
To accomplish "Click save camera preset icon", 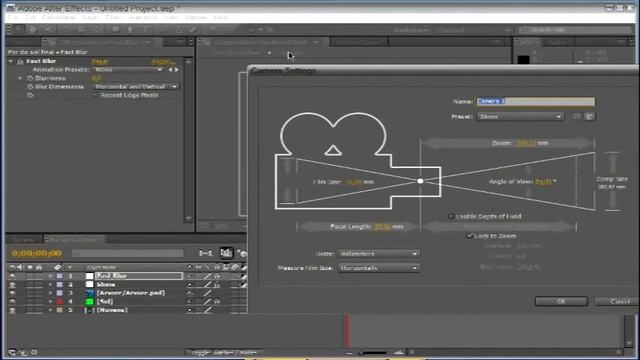I will 576,116.
